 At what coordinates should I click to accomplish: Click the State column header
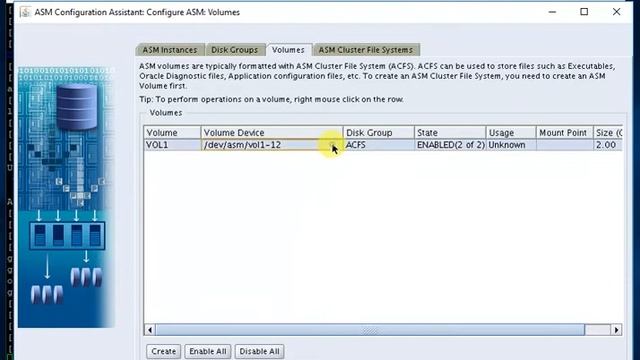click(450, 133)
